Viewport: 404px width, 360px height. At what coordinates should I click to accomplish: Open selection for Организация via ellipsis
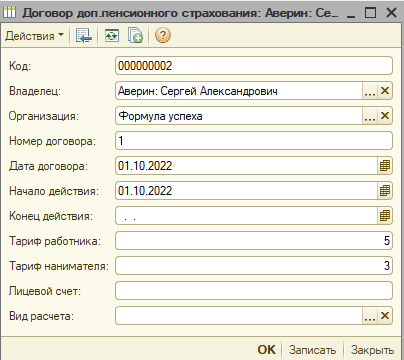click(x=370, y=116)
